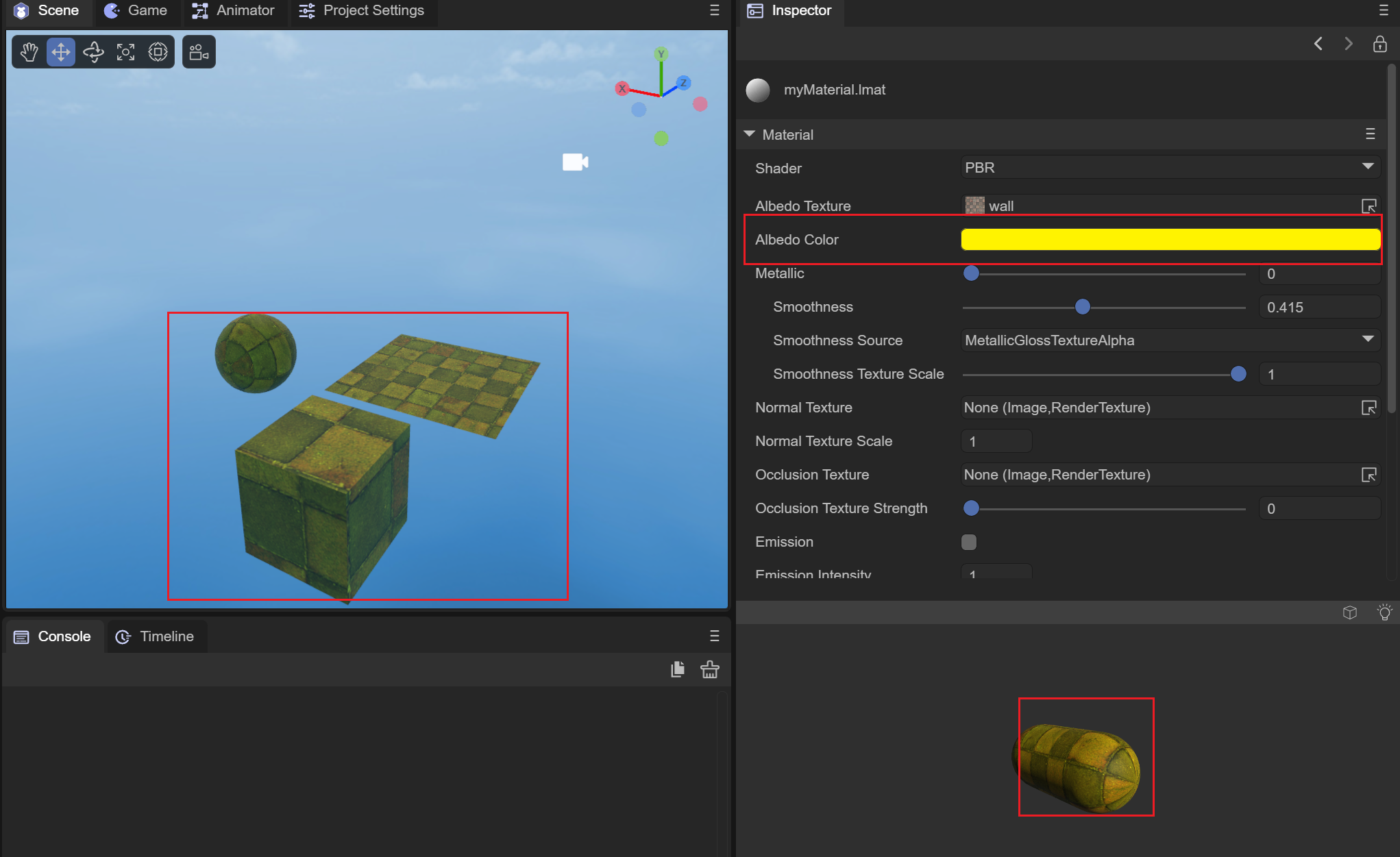1400x857 pixels.
Task: Open the Shader PBR dropdown
Action: (1170, 168)
